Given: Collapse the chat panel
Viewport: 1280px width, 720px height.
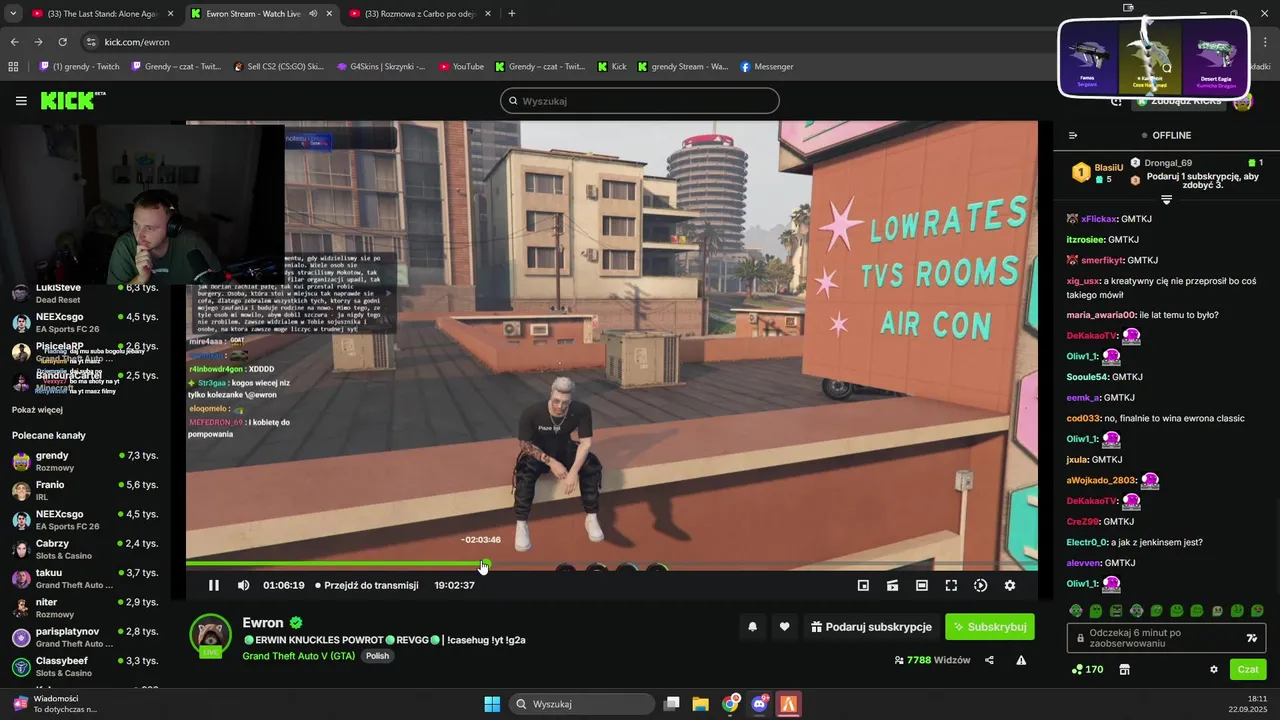Looking at the screenshot, I should click(x=1073, y=135).
